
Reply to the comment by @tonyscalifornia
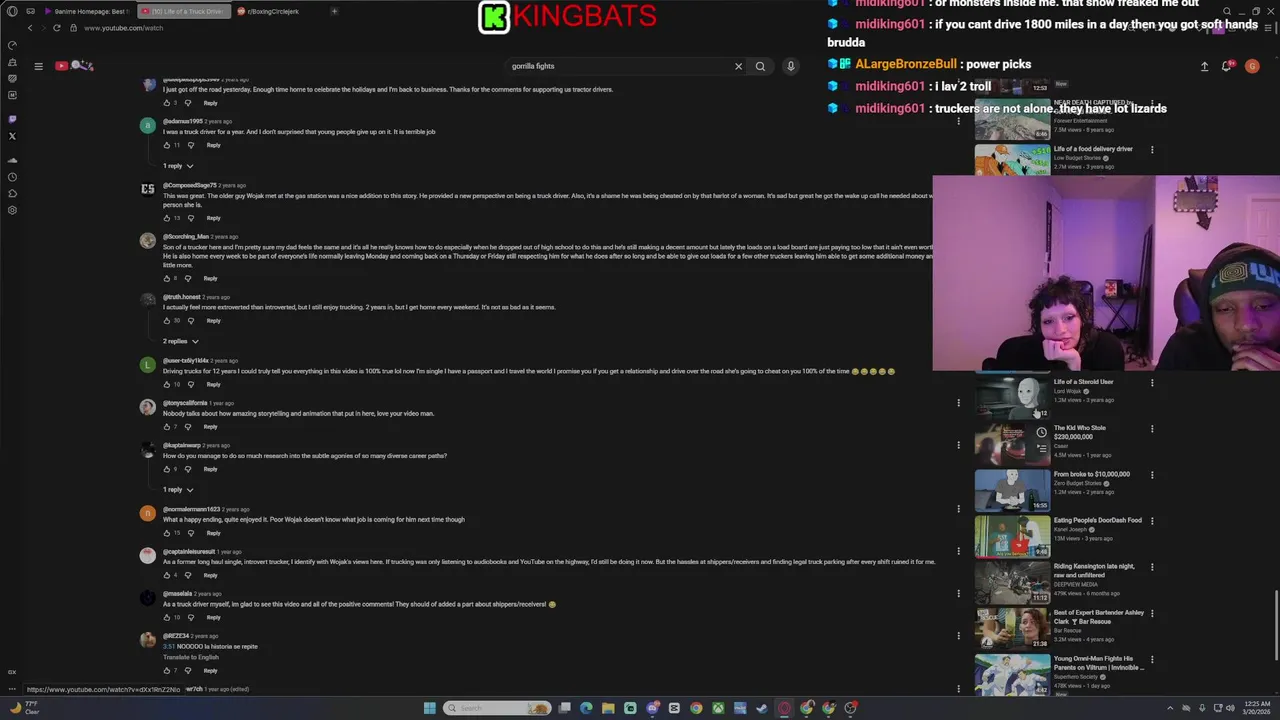tap(210, 427)
